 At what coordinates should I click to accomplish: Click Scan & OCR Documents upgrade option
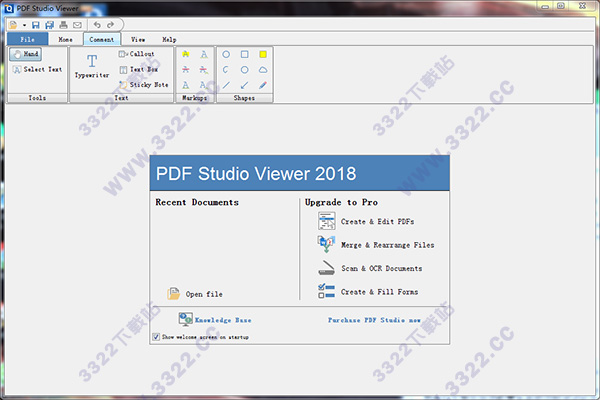pos(370,268)
